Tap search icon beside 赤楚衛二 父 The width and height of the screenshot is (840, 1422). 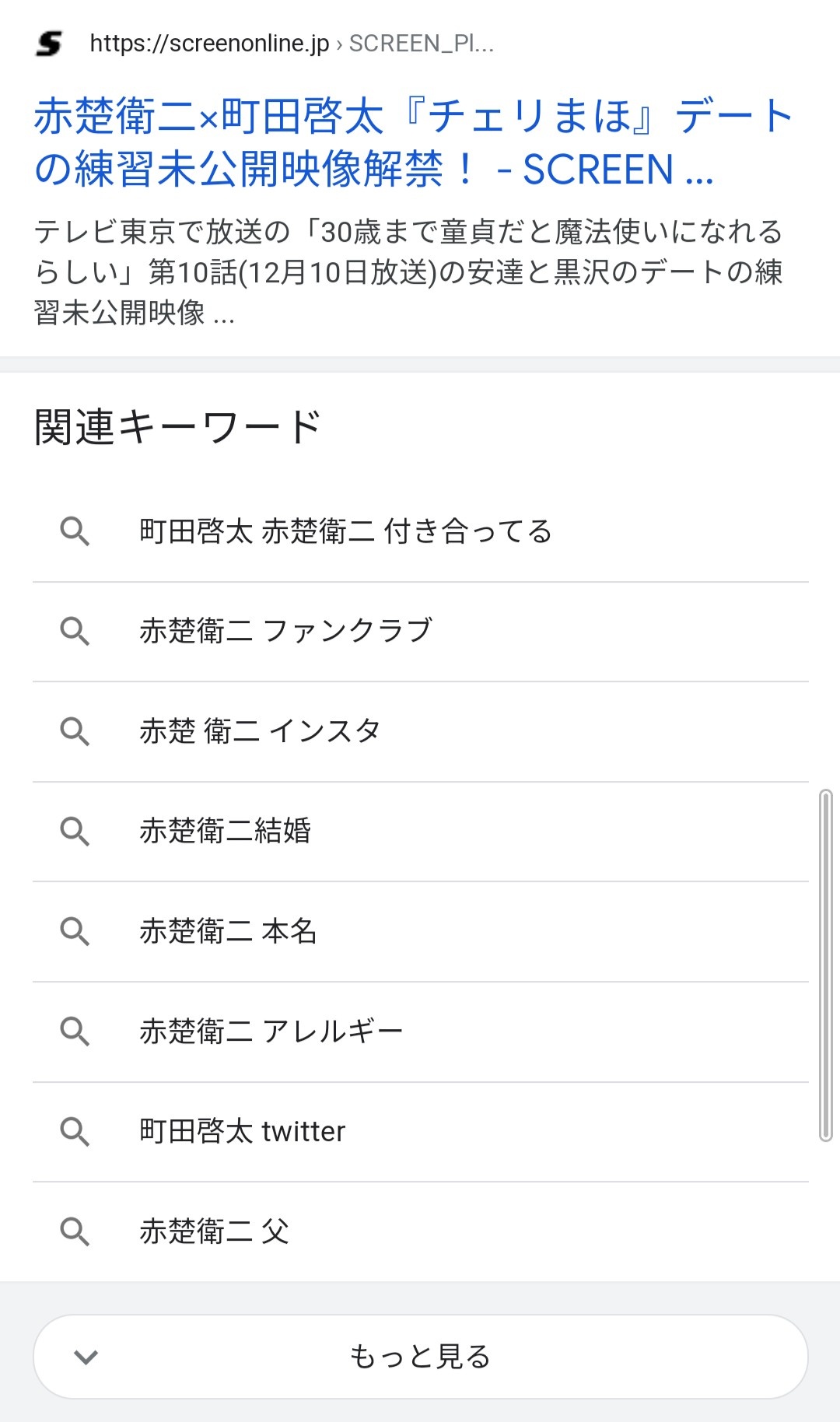point(75,1231)
